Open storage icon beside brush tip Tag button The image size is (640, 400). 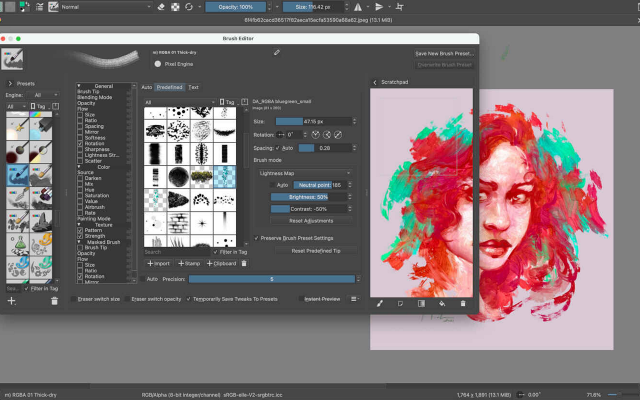[x=244, y=102]
